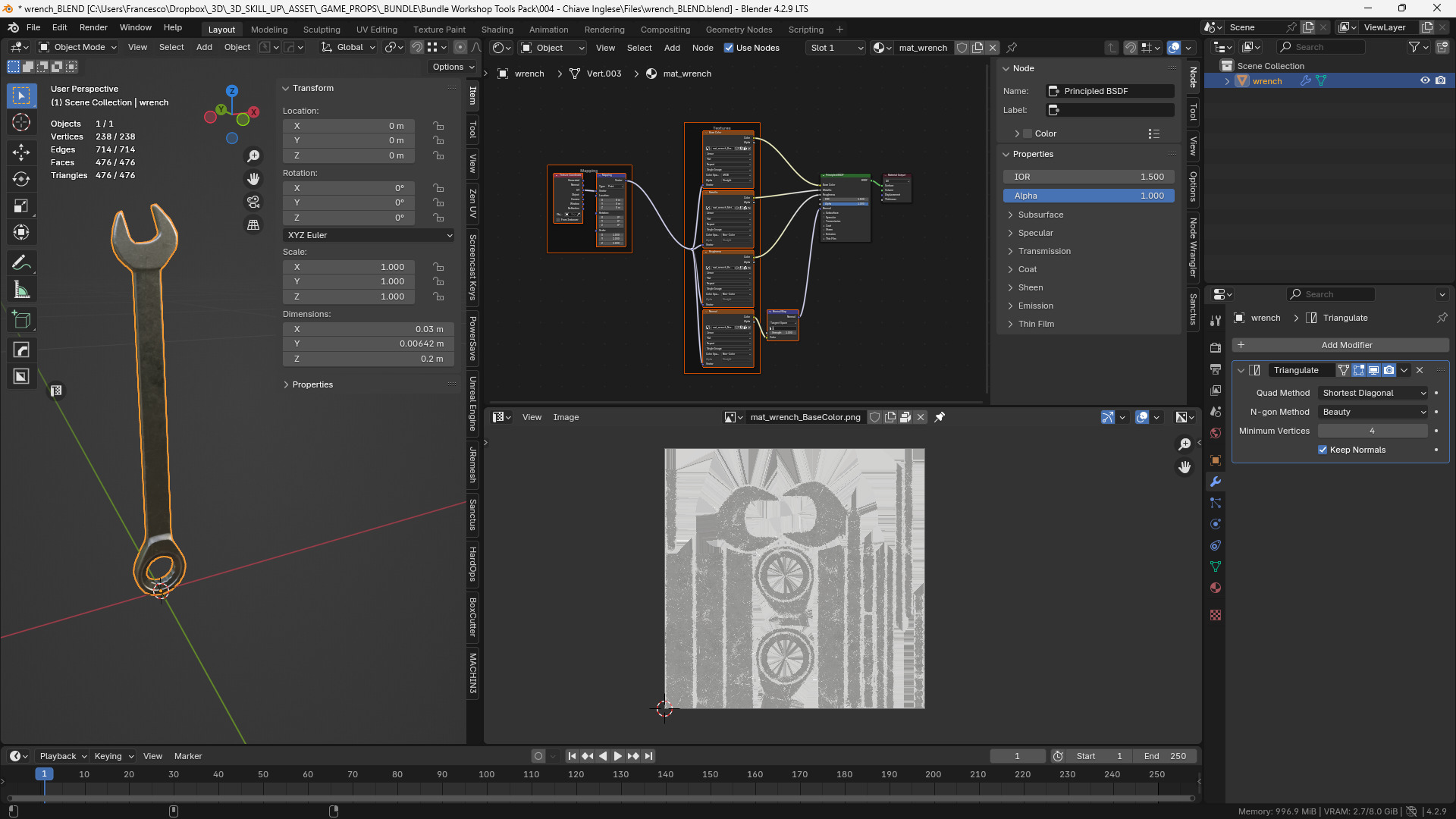Select the Move tool in toolbar

[x=21, y=152]
